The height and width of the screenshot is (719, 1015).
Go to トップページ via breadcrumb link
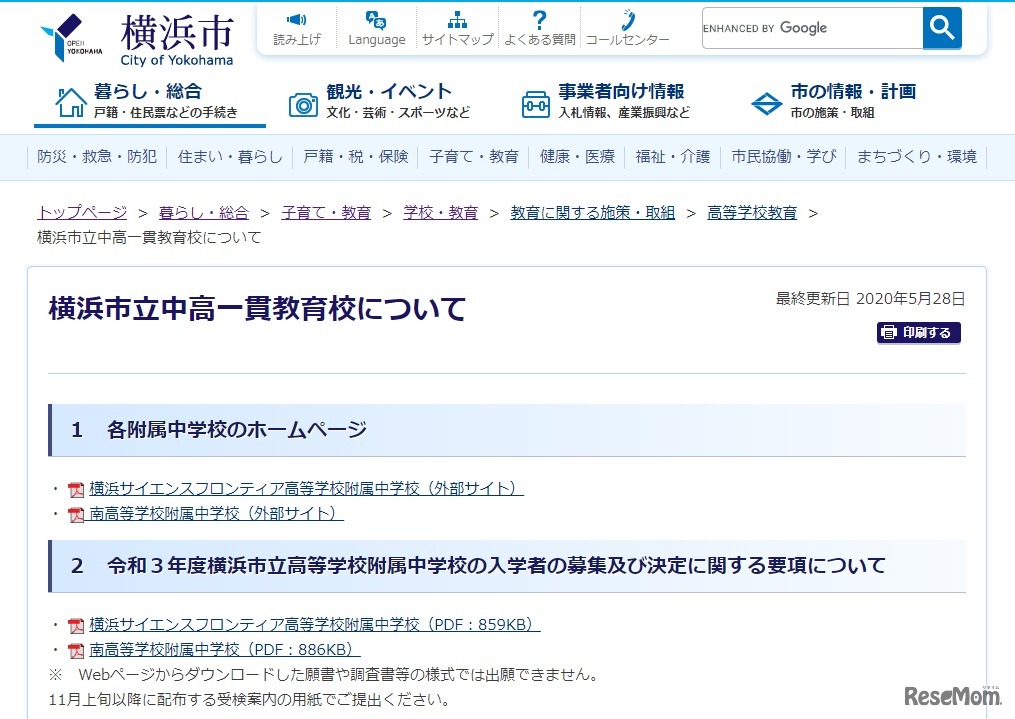point(80,212)
